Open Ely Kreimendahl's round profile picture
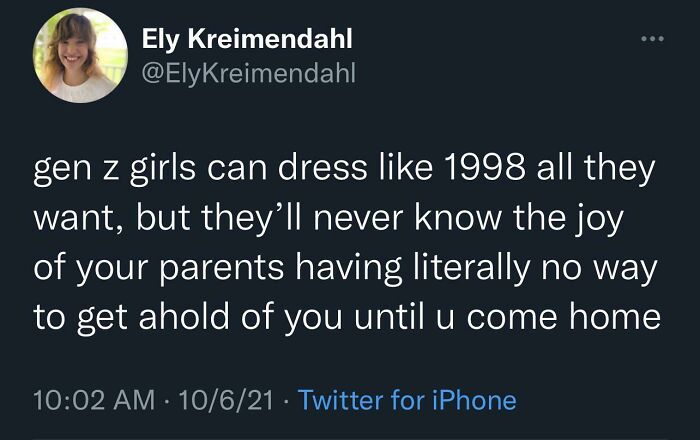Viewport: 700px width, 440px height. point(80,55)
